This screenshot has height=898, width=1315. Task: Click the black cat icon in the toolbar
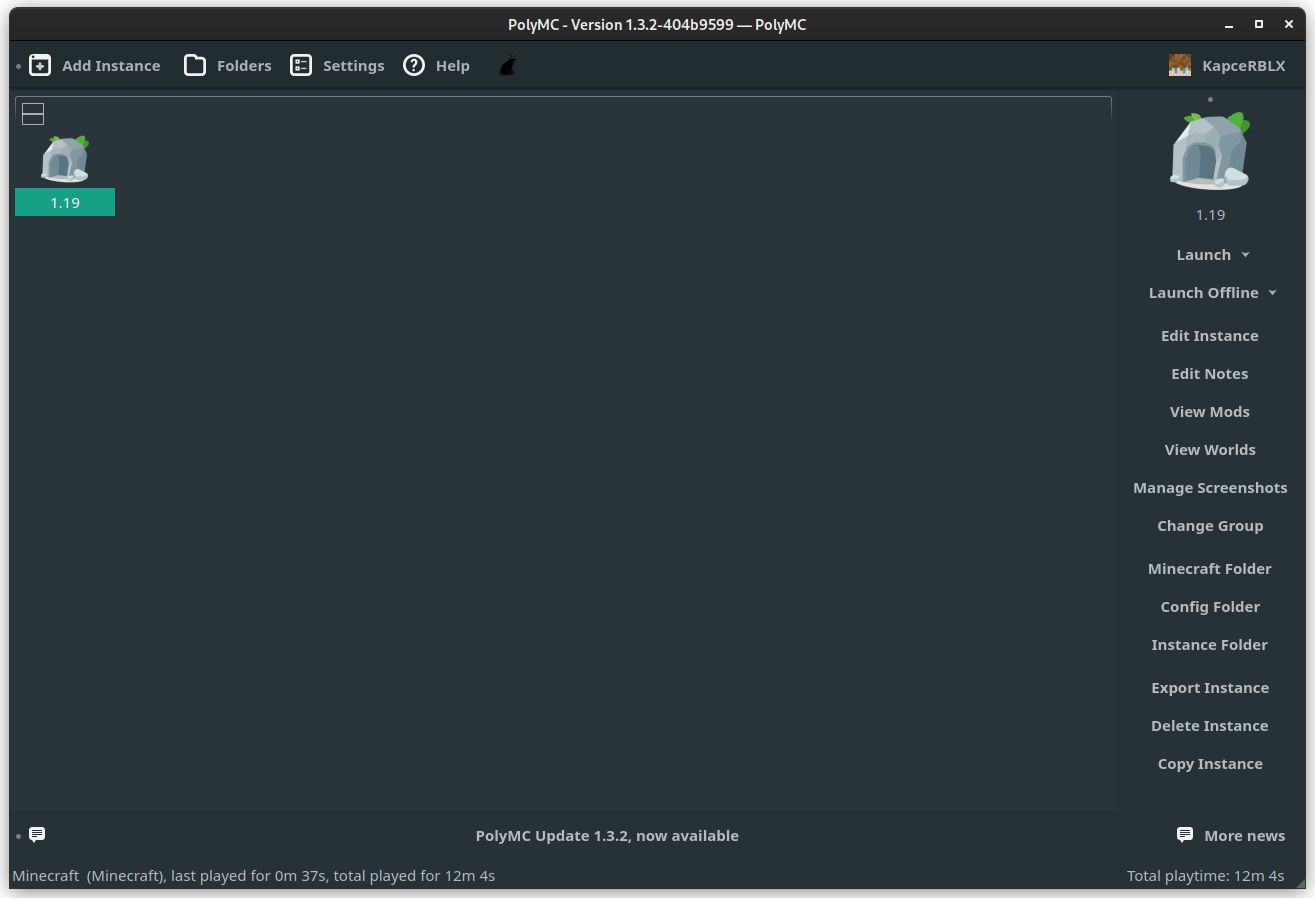507,64
